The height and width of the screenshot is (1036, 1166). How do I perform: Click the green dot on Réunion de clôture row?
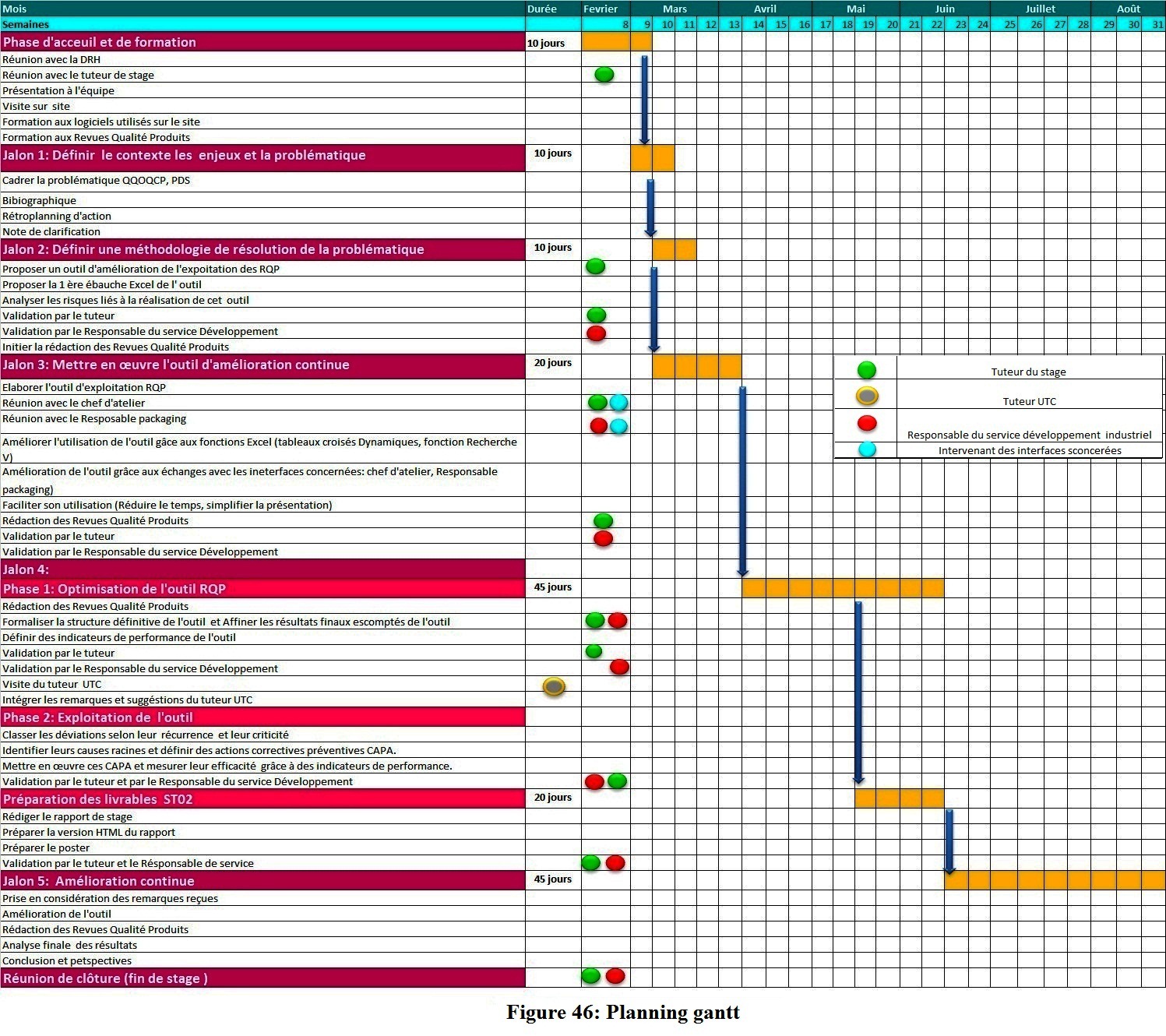point(591,975)
